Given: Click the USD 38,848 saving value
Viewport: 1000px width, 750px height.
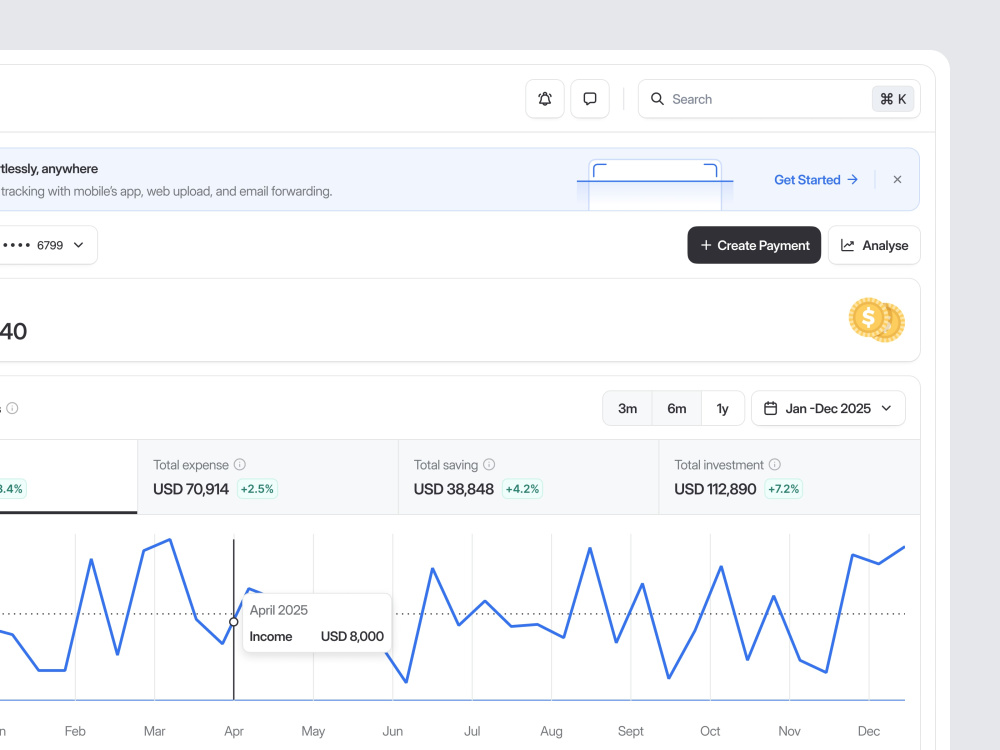Looking at the screenshot, I should [x=453, y=489].
